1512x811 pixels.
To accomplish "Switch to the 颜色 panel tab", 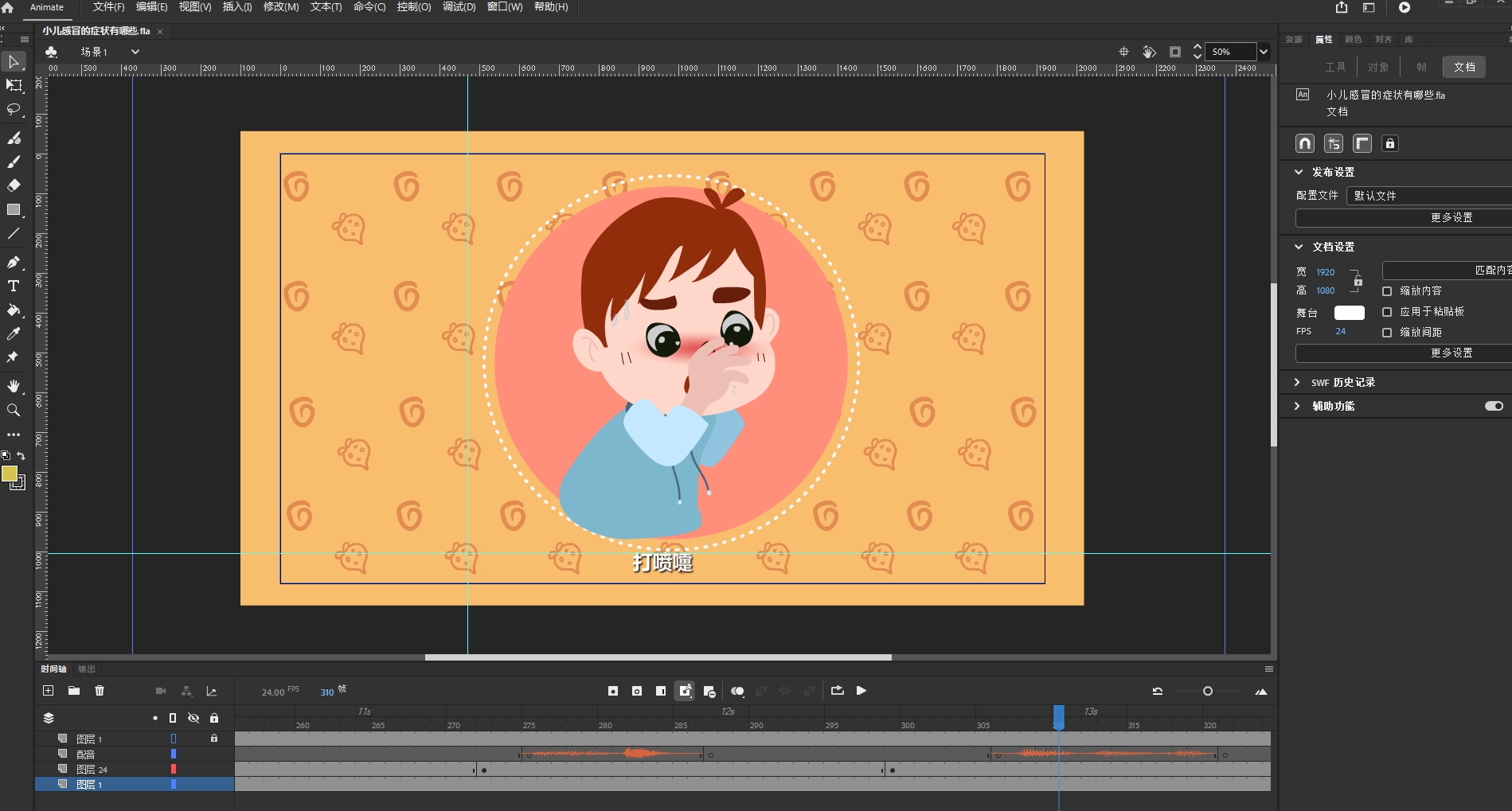I will coord(1354,39).
